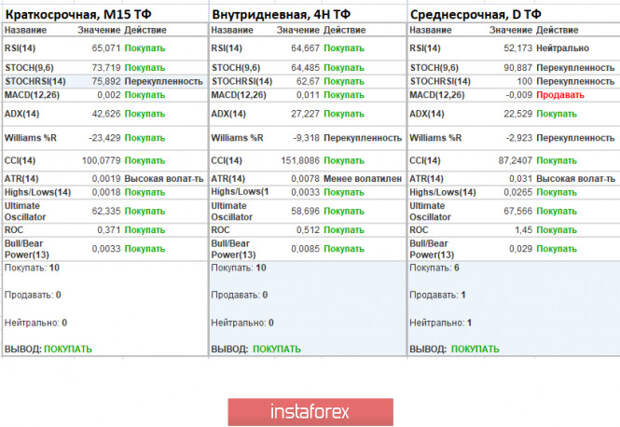Select the 'Покупать: 6' summary line
The image size is (620, 427).
point(435,268)
